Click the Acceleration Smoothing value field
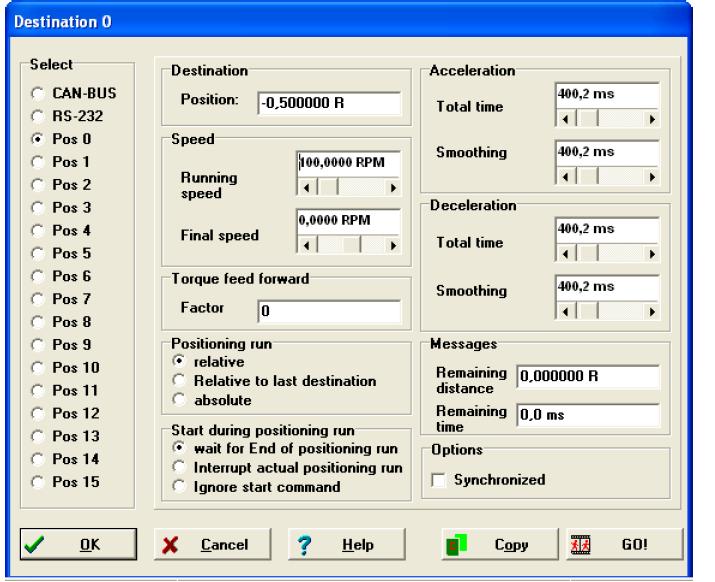 click(607, 153)
